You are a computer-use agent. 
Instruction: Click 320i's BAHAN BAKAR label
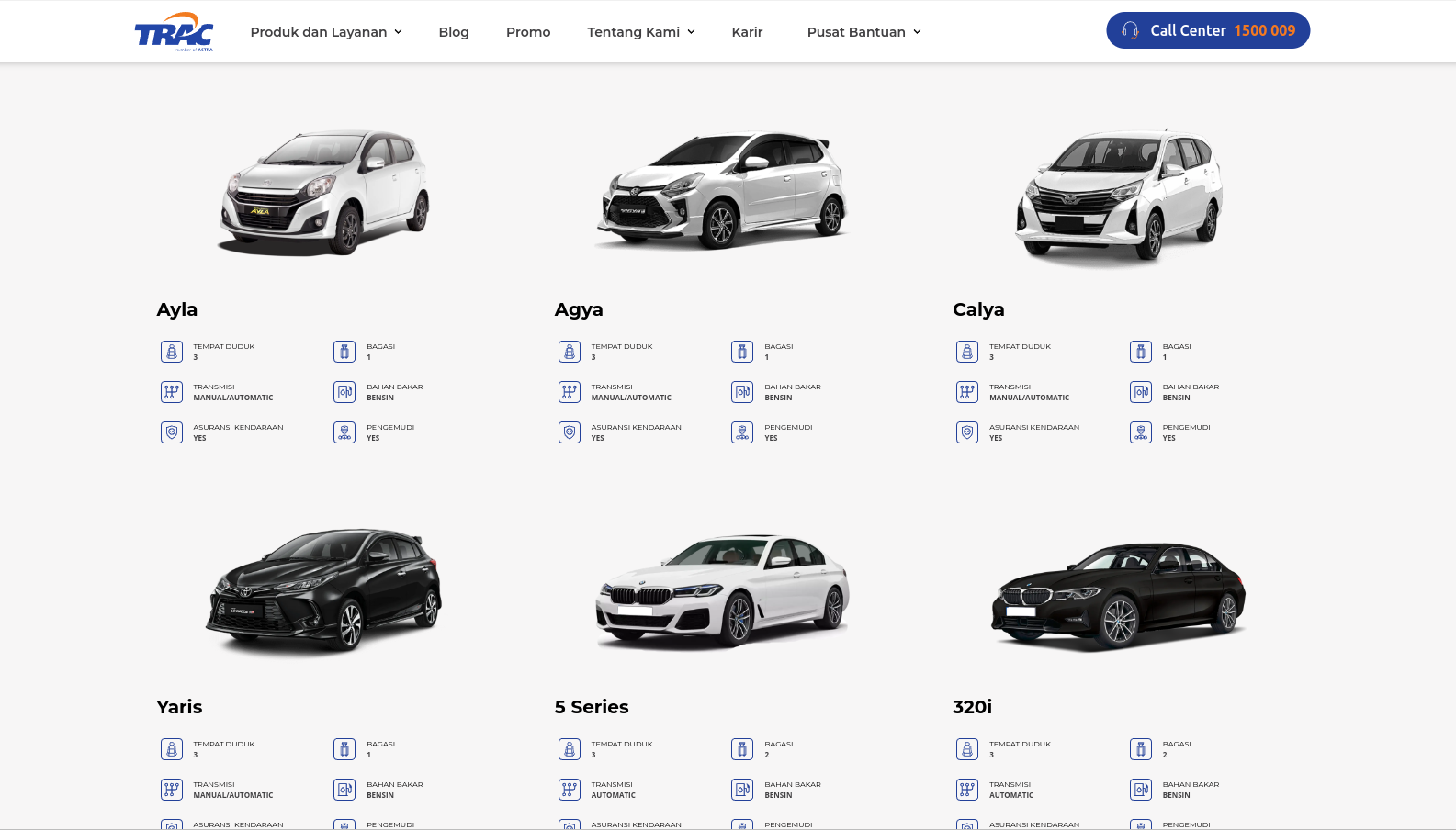click(x=1191, y=784)
